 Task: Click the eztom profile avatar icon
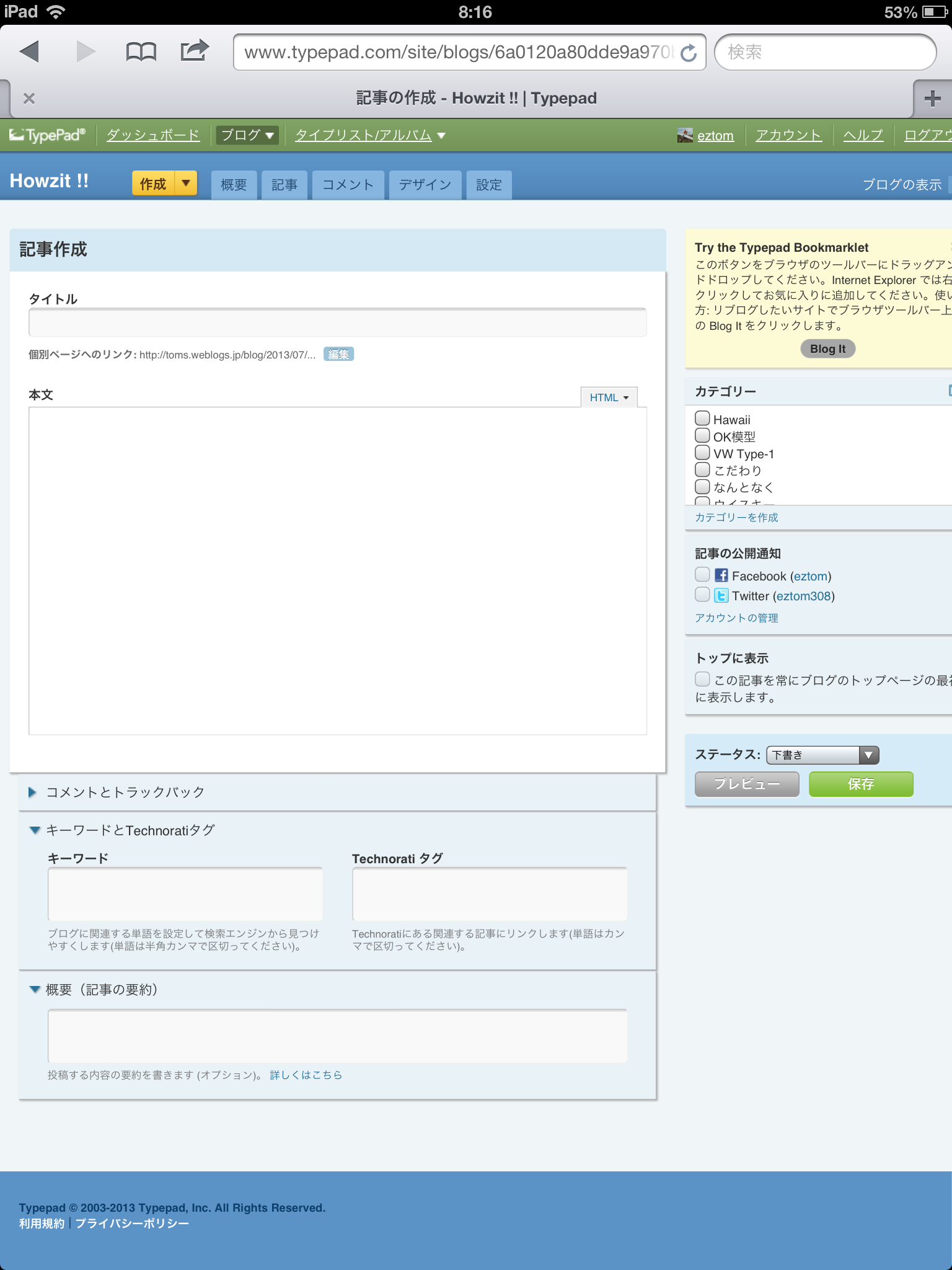tap(685, 135)
